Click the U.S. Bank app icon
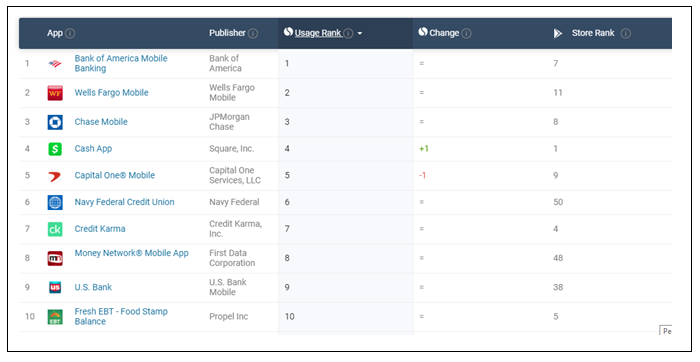700x362 pixels. [55, 287]
